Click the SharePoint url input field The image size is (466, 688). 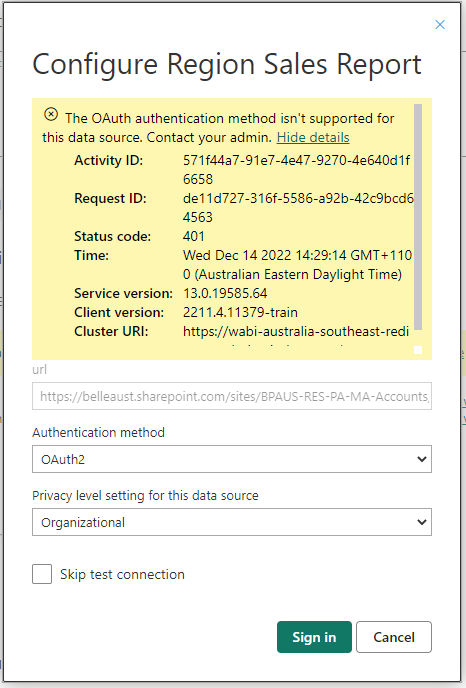tap(232, 396)
